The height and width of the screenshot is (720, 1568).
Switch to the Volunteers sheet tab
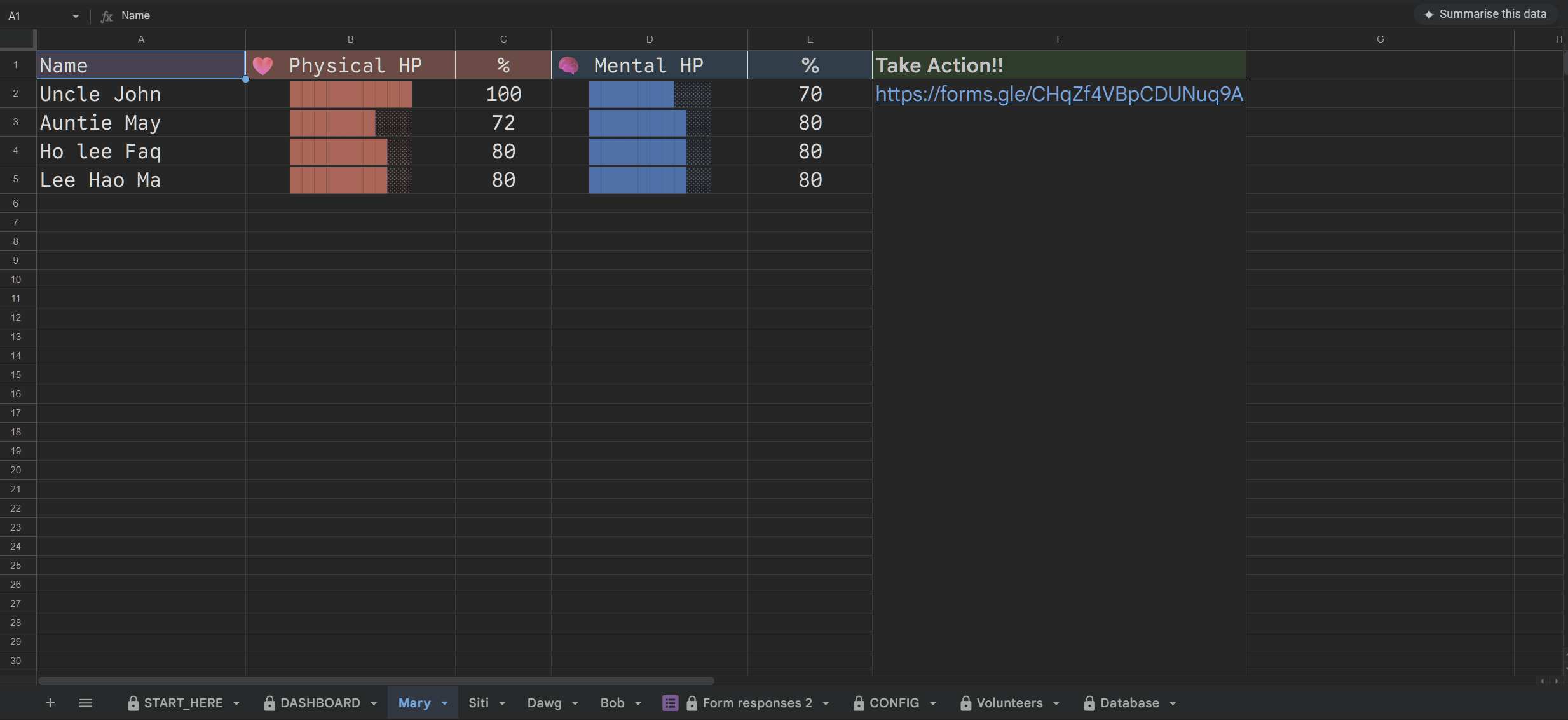pos(1009,703)
